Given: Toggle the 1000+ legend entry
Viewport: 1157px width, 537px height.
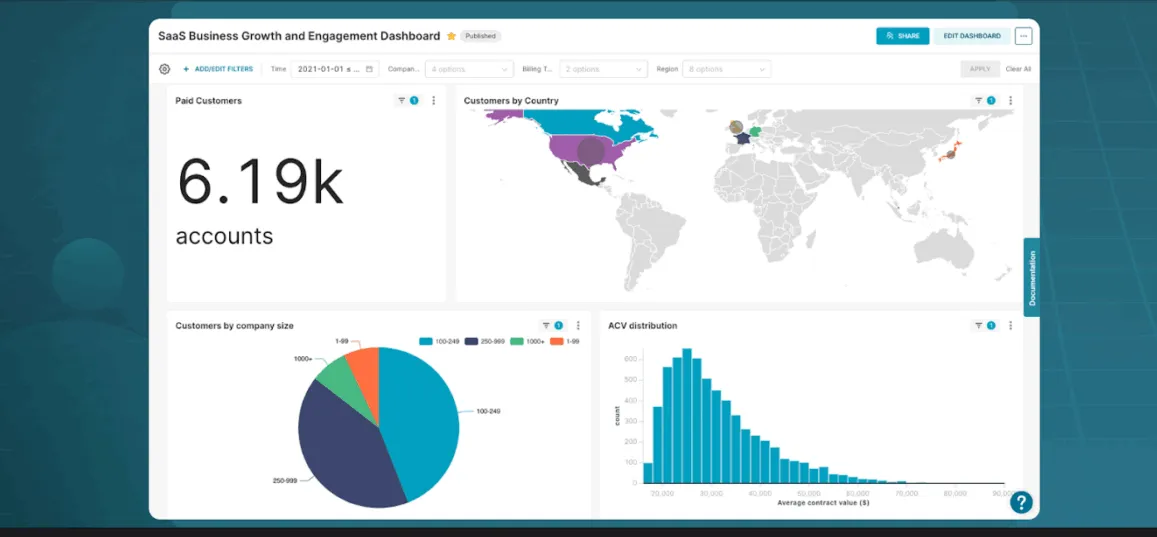Looking at the screenshot, I should (528, 342).
